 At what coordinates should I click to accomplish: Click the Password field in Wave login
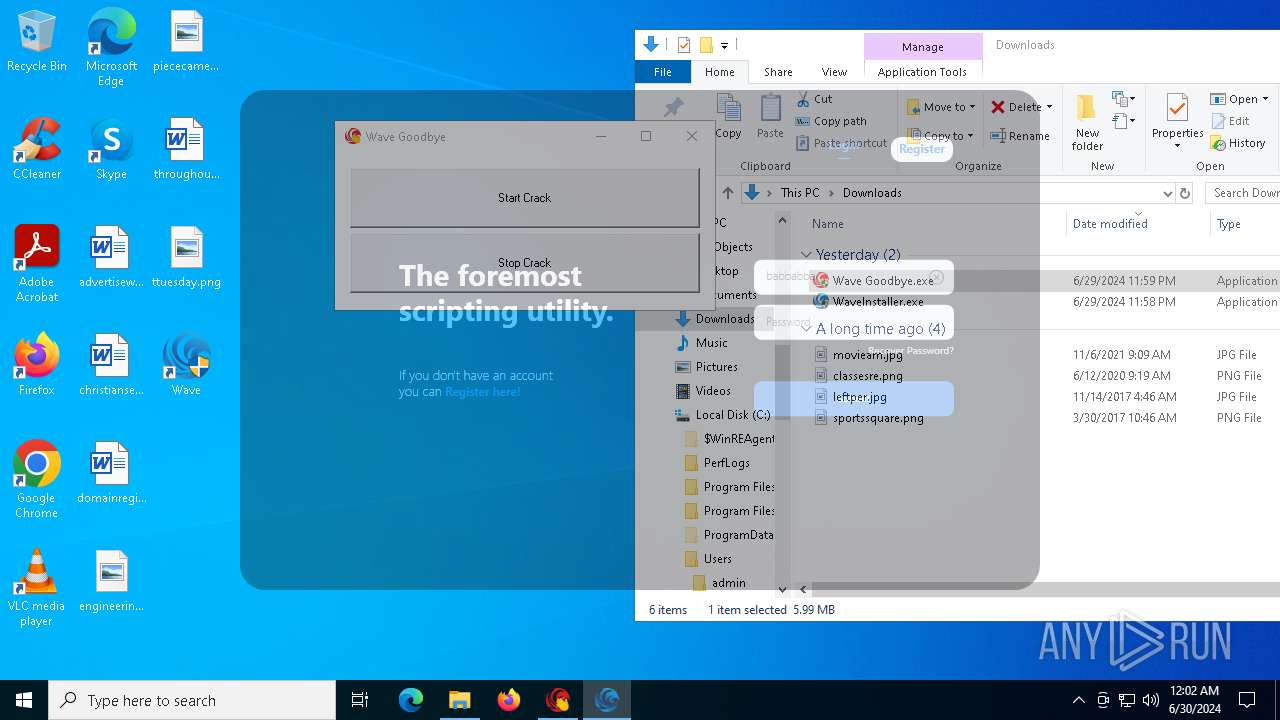854,322
